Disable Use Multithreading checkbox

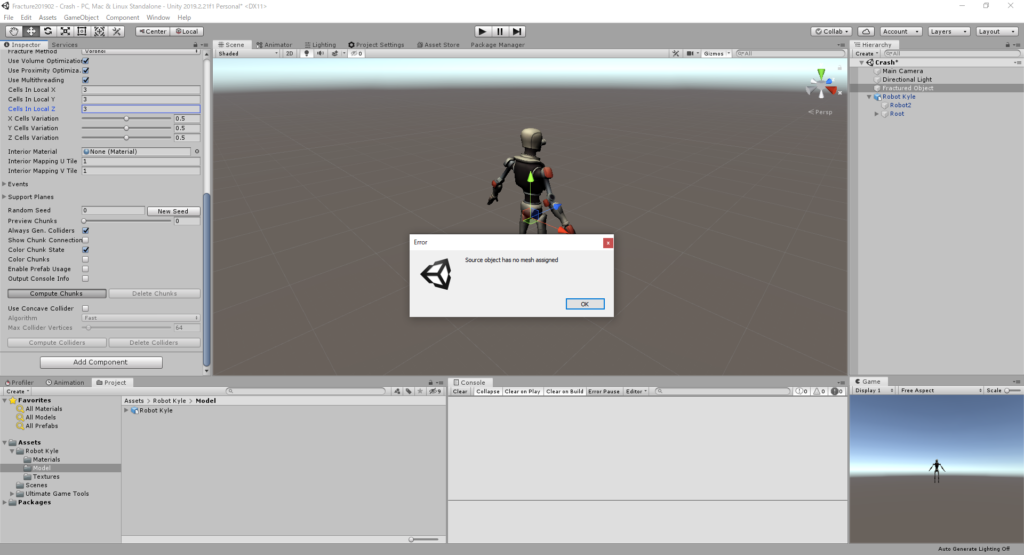pos(86,80)
